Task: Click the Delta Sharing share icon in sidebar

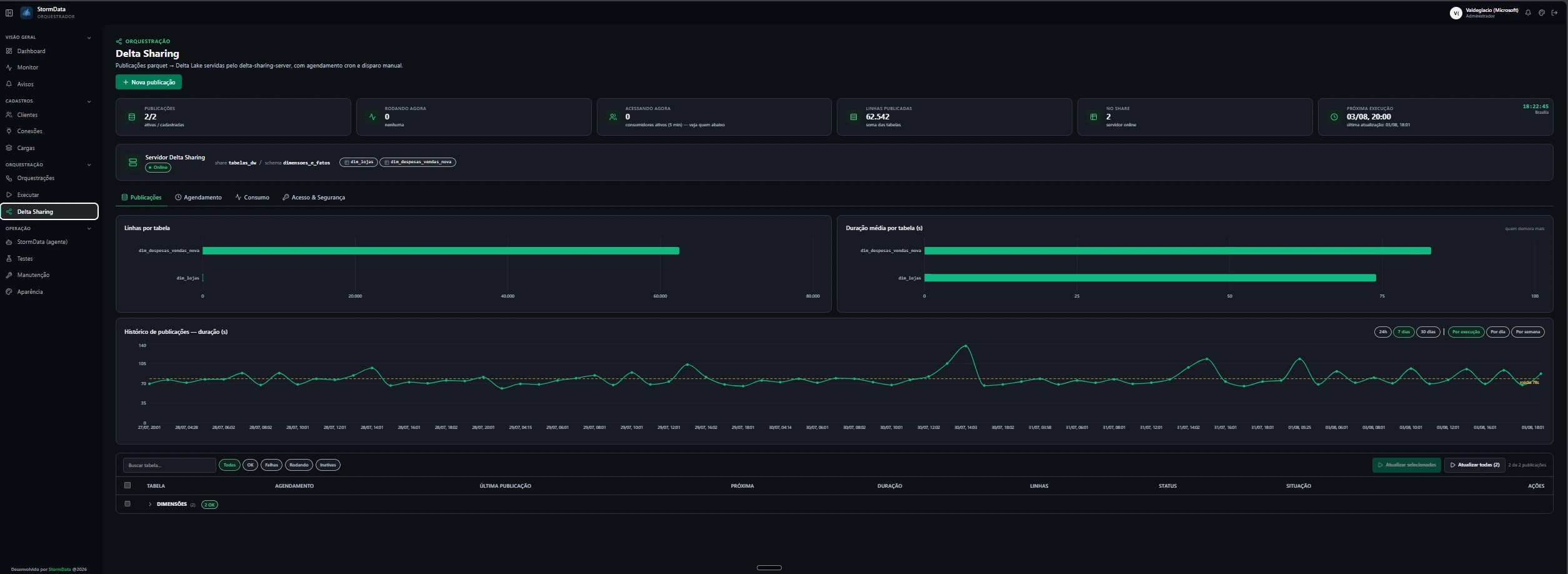Action: (9, 212)
